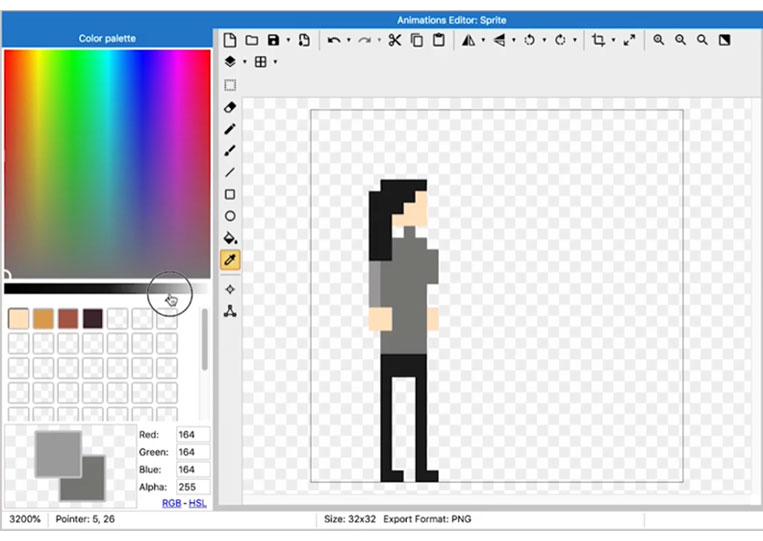Click the Crop icon
Image resolution: width=763 pixels, height=541 pixels.
coord(599,40)
